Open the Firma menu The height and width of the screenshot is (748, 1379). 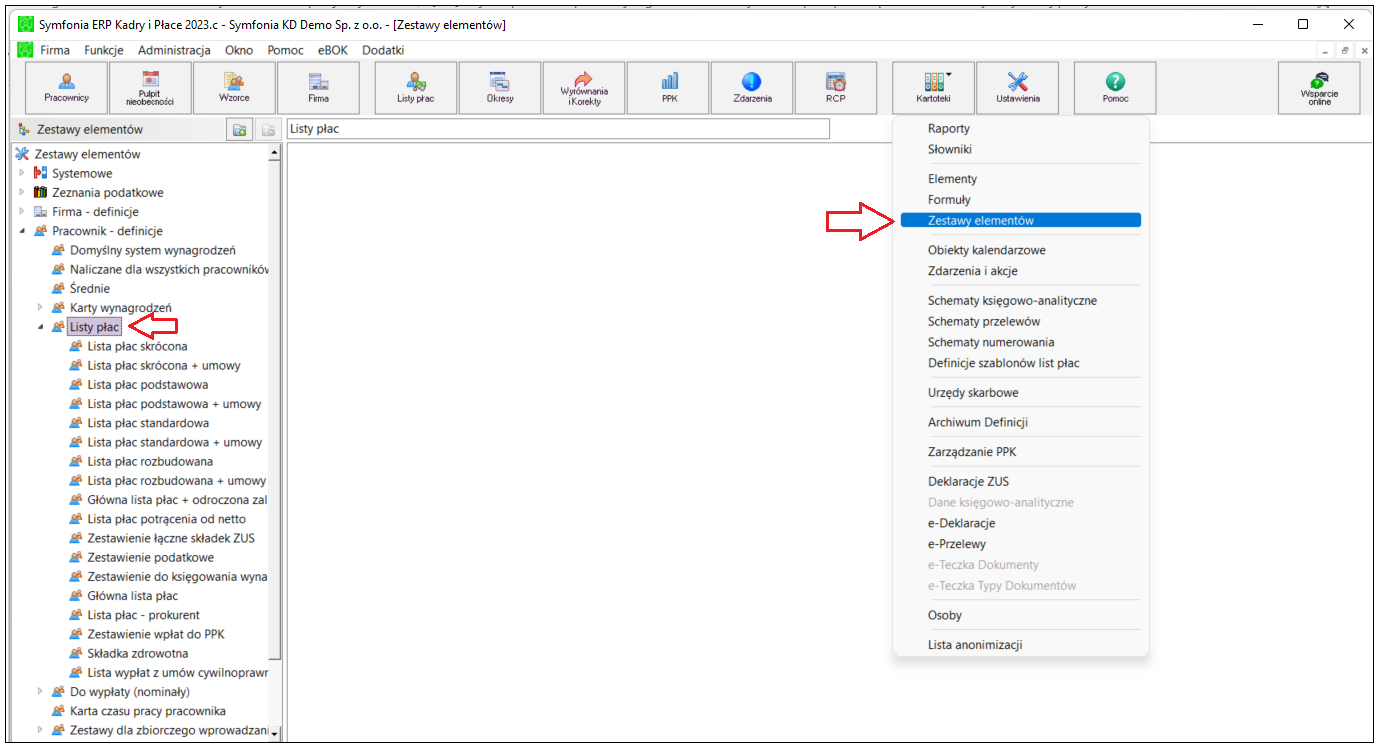click(55, 50)
